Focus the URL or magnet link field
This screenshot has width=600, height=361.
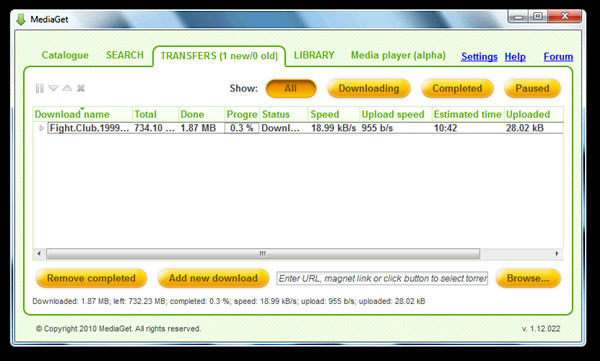click(x=382, y=278)
